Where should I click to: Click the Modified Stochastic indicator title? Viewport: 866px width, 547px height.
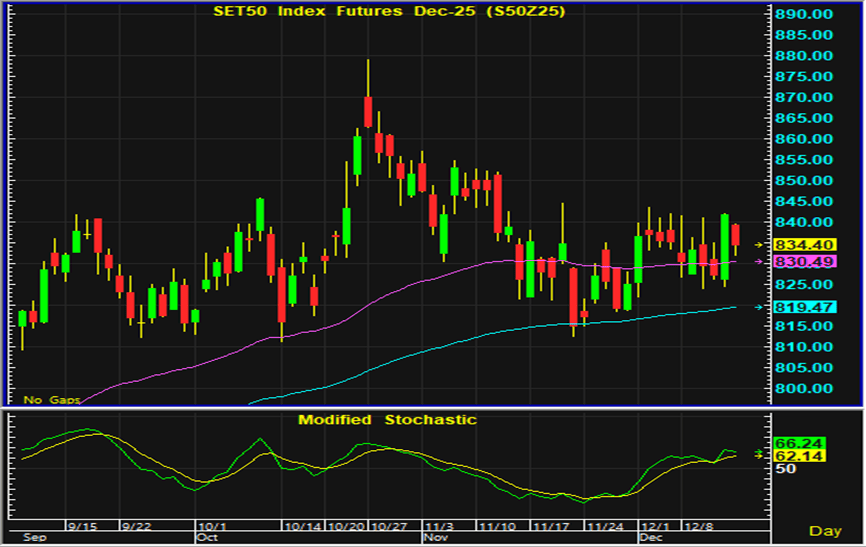click(x=387, y=419)
